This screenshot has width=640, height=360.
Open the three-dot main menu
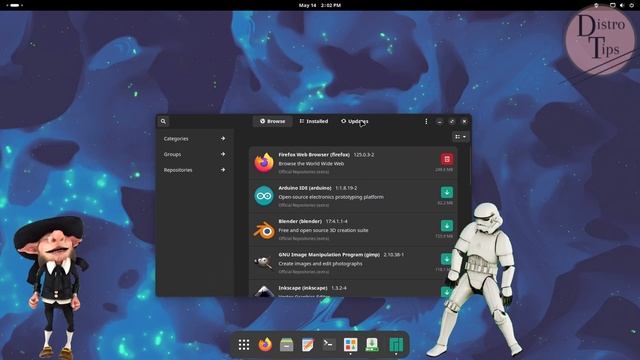(x=426, y=121)
